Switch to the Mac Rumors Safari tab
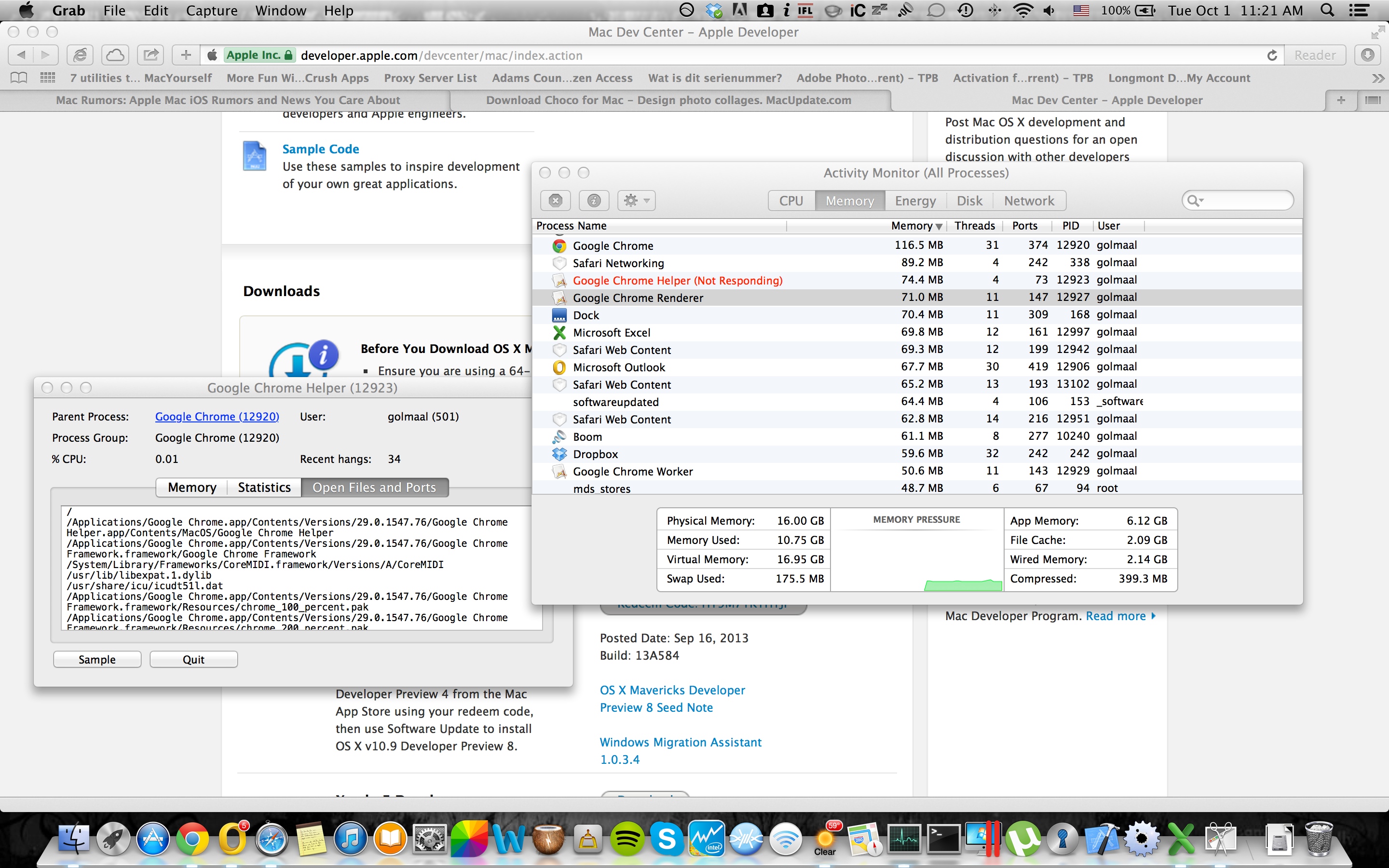 (x=228, y=100)
